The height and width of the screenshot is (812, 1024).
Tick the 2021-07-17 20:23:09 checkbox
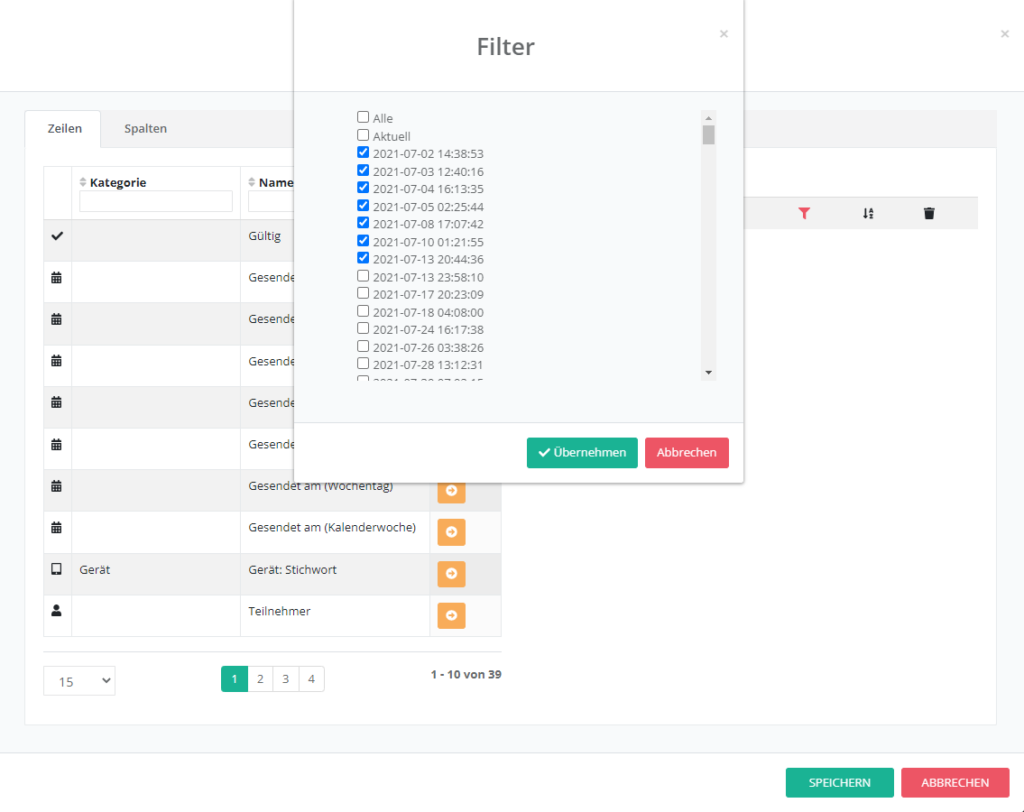[x=363, y=293]
